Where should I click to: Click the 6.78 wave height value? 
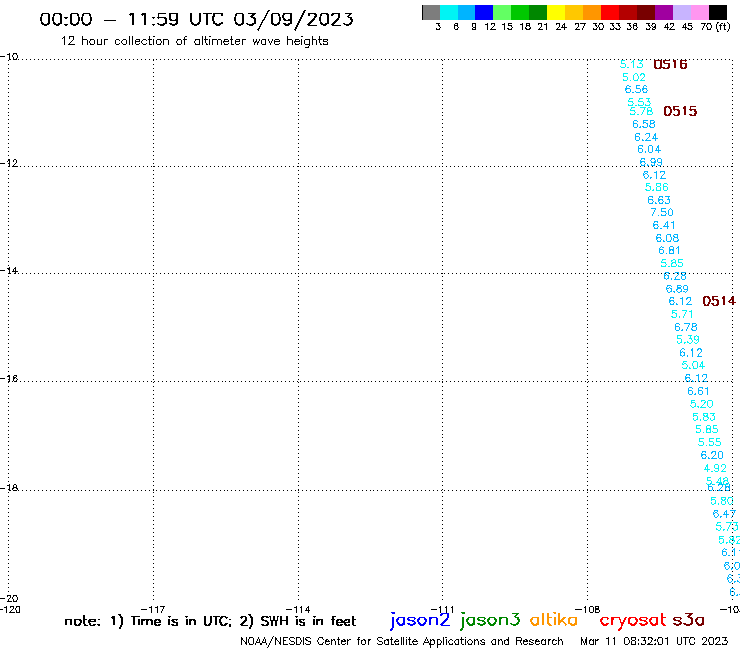[686, 327]
